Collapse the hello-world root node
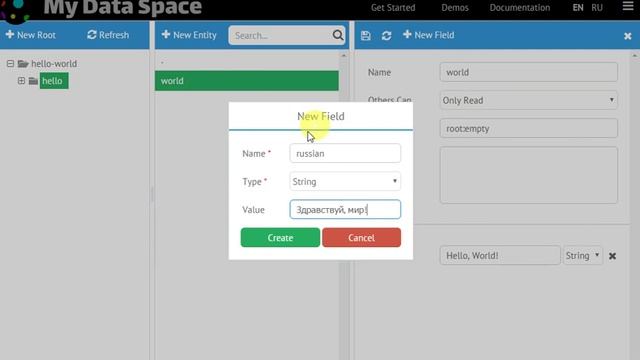The width and height of the screenshot is (640, 360). [10, 64]
